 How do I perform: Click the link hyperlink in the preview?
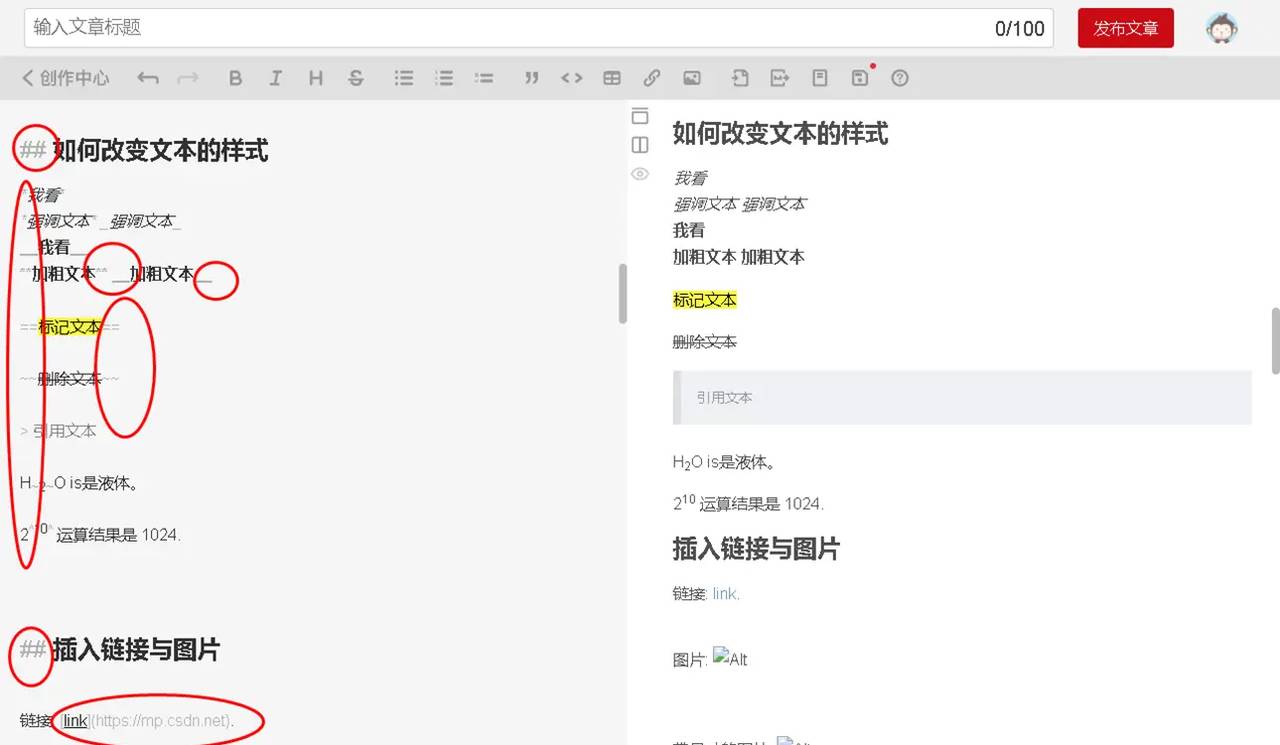724,593
